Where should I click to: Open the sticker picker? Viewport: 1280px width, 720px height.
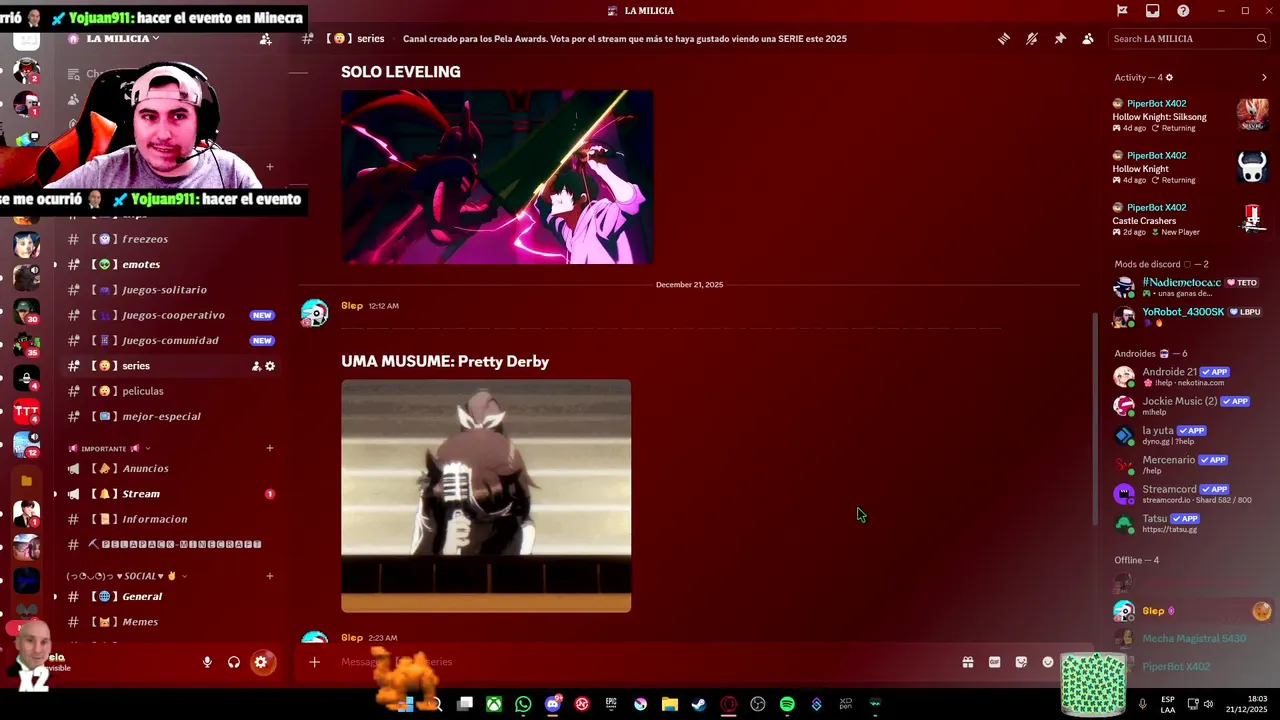pyautogui.click(x=1021, y=662)
